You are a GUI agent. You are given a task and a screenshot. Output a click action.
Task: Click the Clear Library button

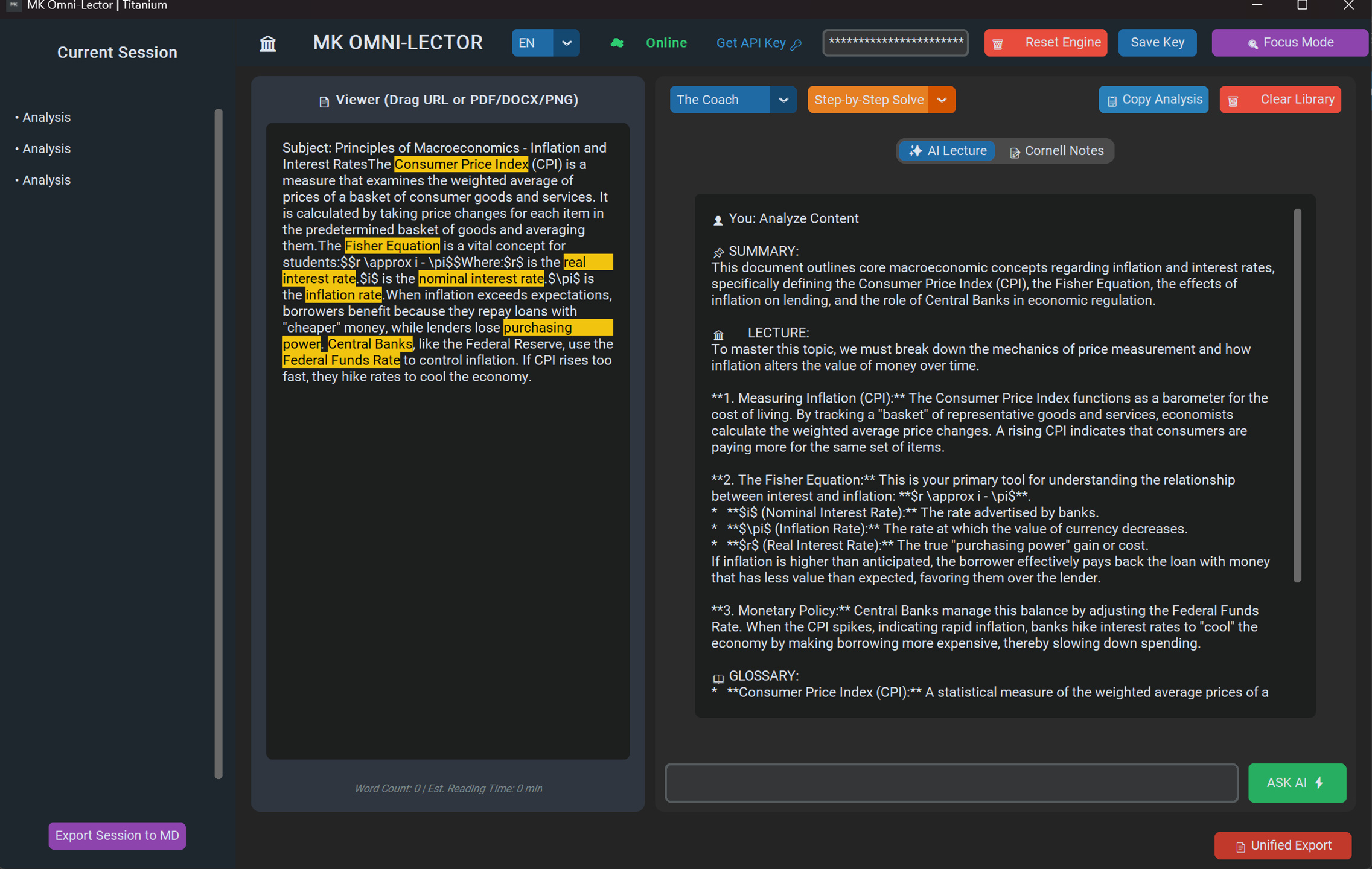pos(1280,100)
